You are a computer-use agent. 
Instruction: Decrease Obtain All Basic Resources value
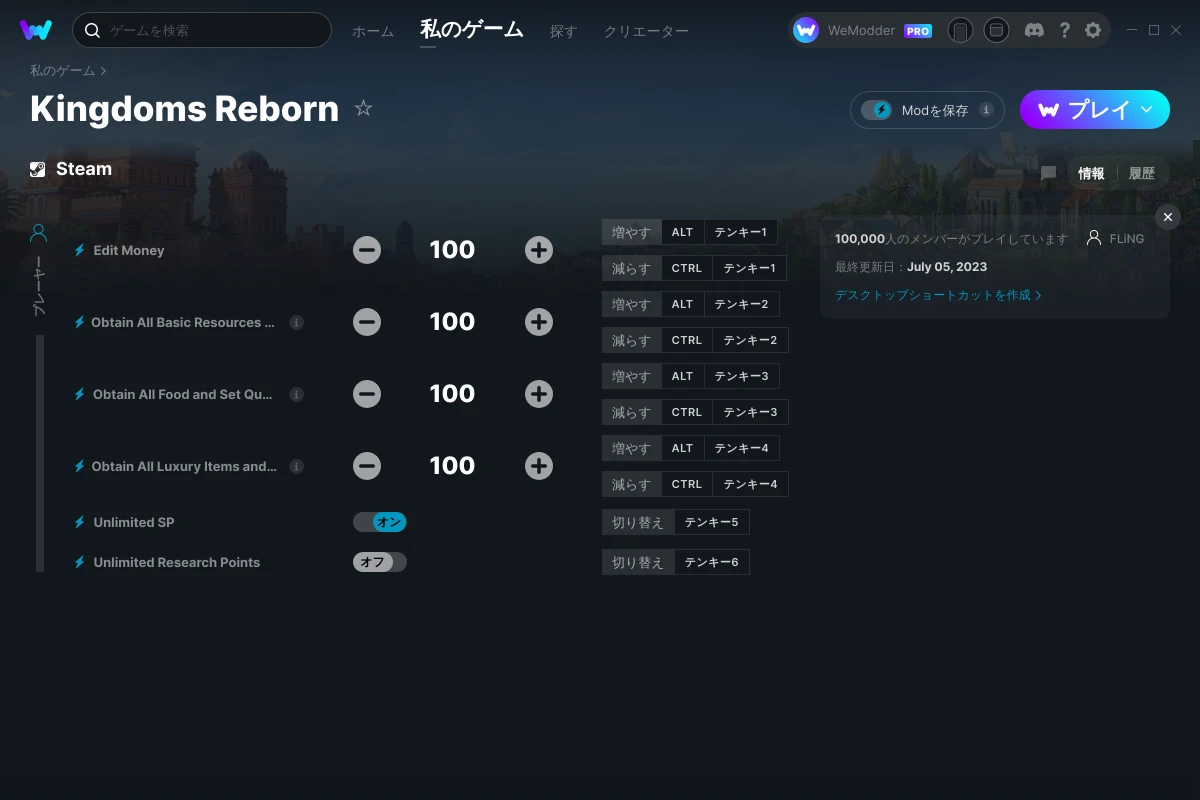pos(367,322)
